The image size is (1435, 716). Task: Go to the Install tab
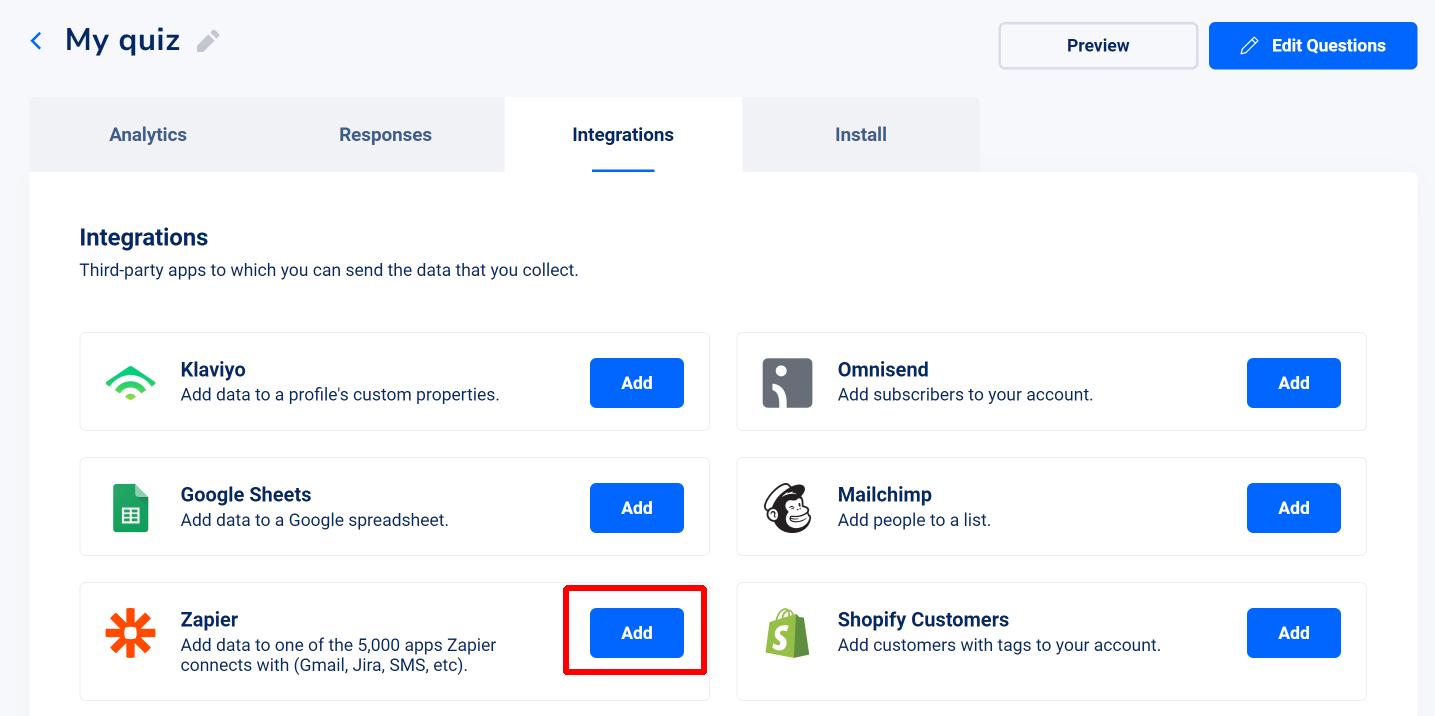pos(861,135)
